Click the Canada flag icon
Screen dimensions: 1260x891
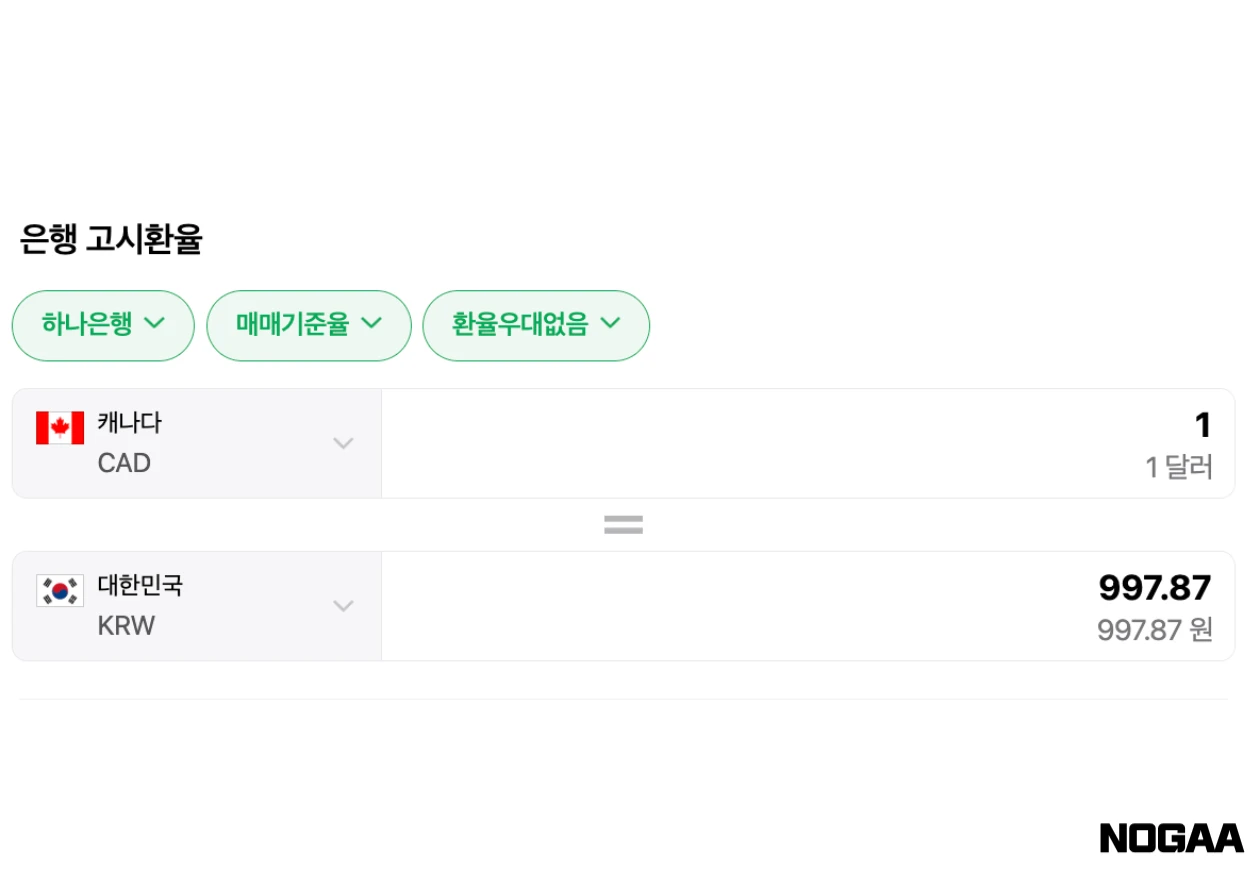pos(59,426)
